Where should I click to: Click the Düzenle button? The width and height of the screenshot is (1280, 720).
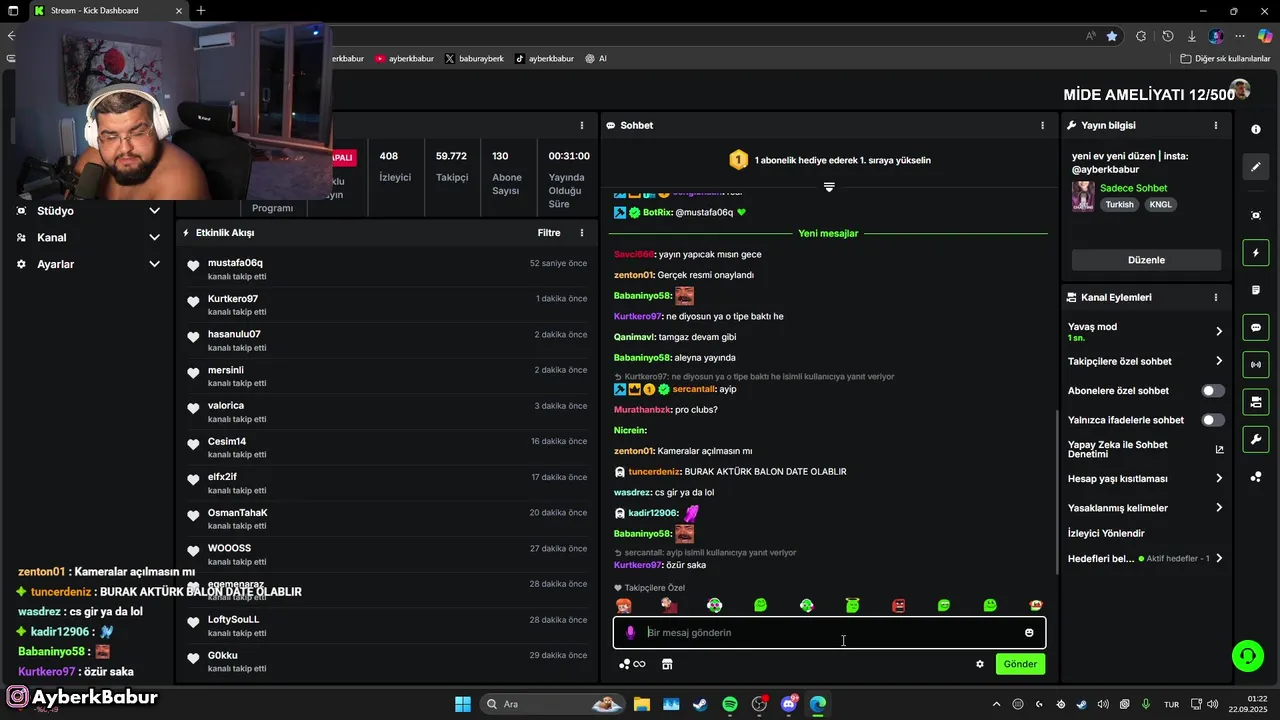[1146, 260]
